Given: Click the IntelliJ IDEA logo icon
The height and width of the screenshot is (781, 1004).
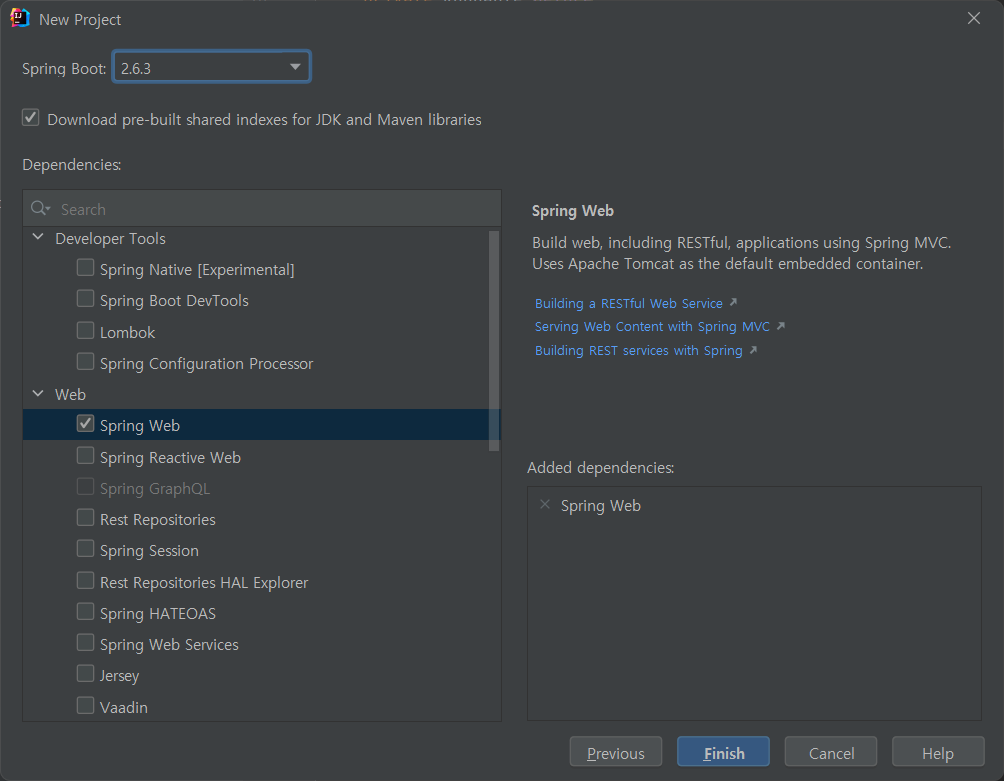Looking at the screenshot, I should [20, 18].
